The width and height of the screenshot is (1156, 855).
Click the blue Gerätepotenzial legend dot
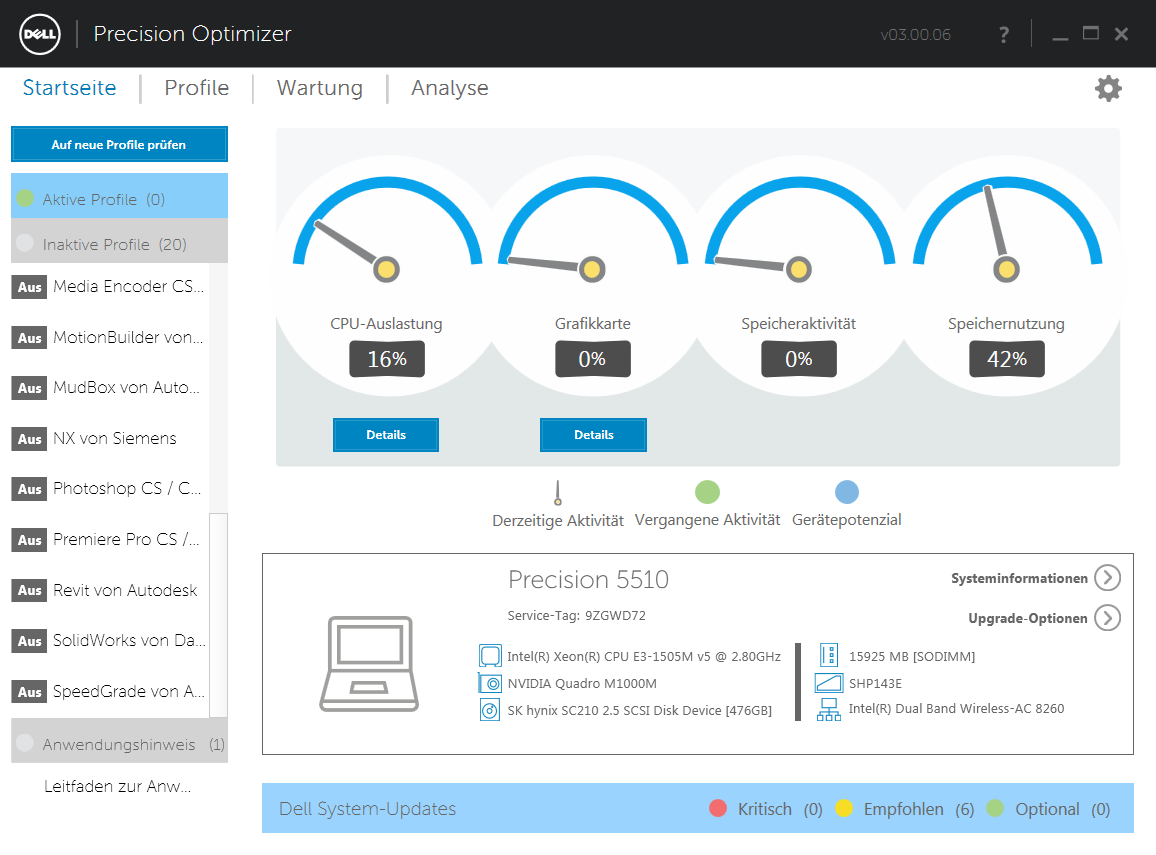click(846, 492)
